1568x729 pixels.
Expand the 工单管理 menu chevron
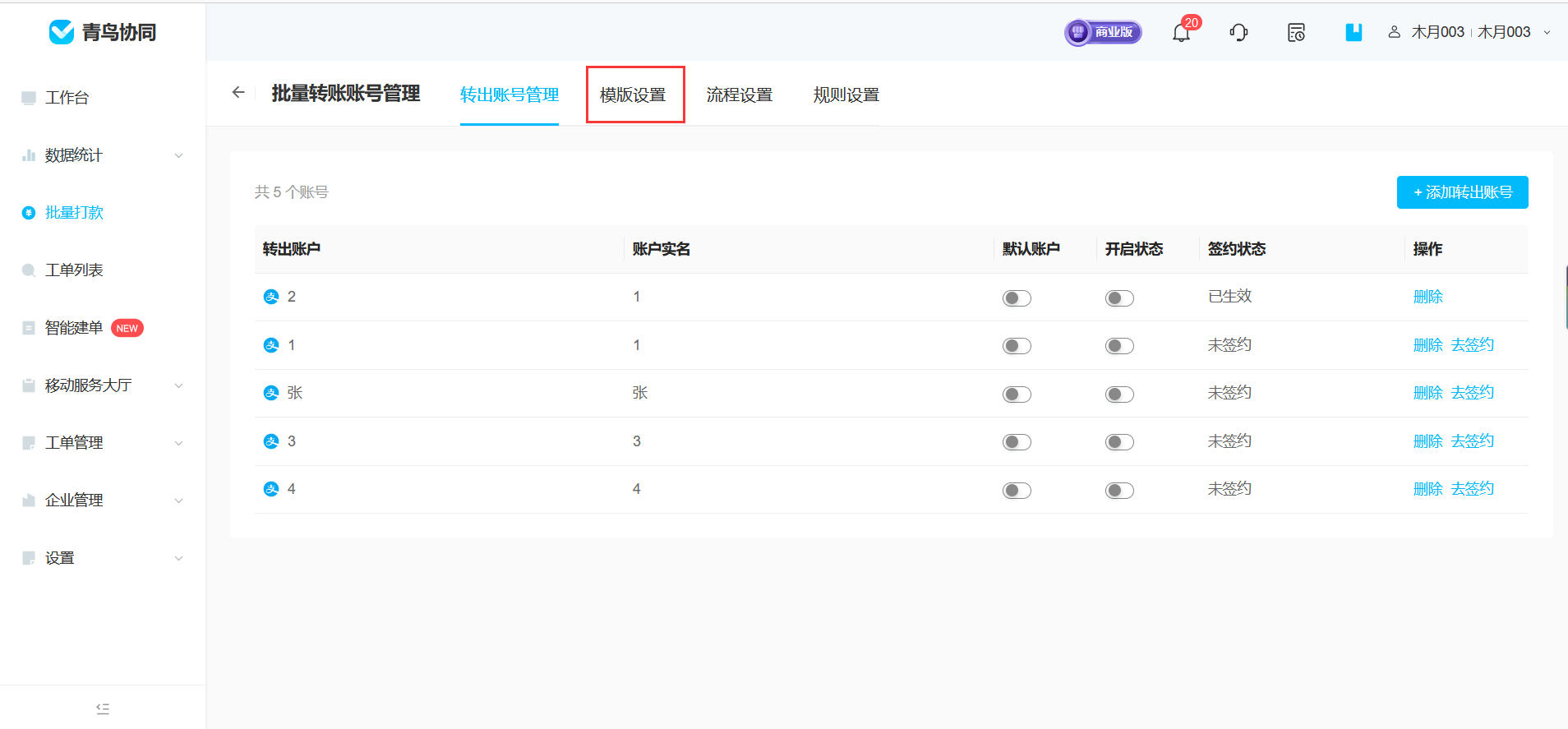pyautogui.click(x=178, y=443)
